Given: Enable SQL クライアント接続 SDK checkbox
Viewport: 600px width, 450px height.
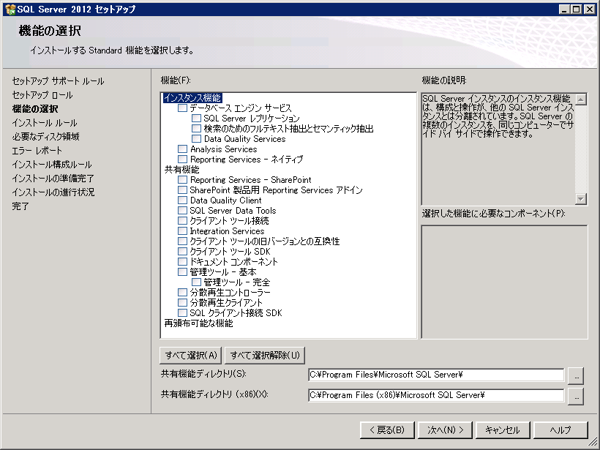Looking at the screenshot, I should click(x=183, y=313).
